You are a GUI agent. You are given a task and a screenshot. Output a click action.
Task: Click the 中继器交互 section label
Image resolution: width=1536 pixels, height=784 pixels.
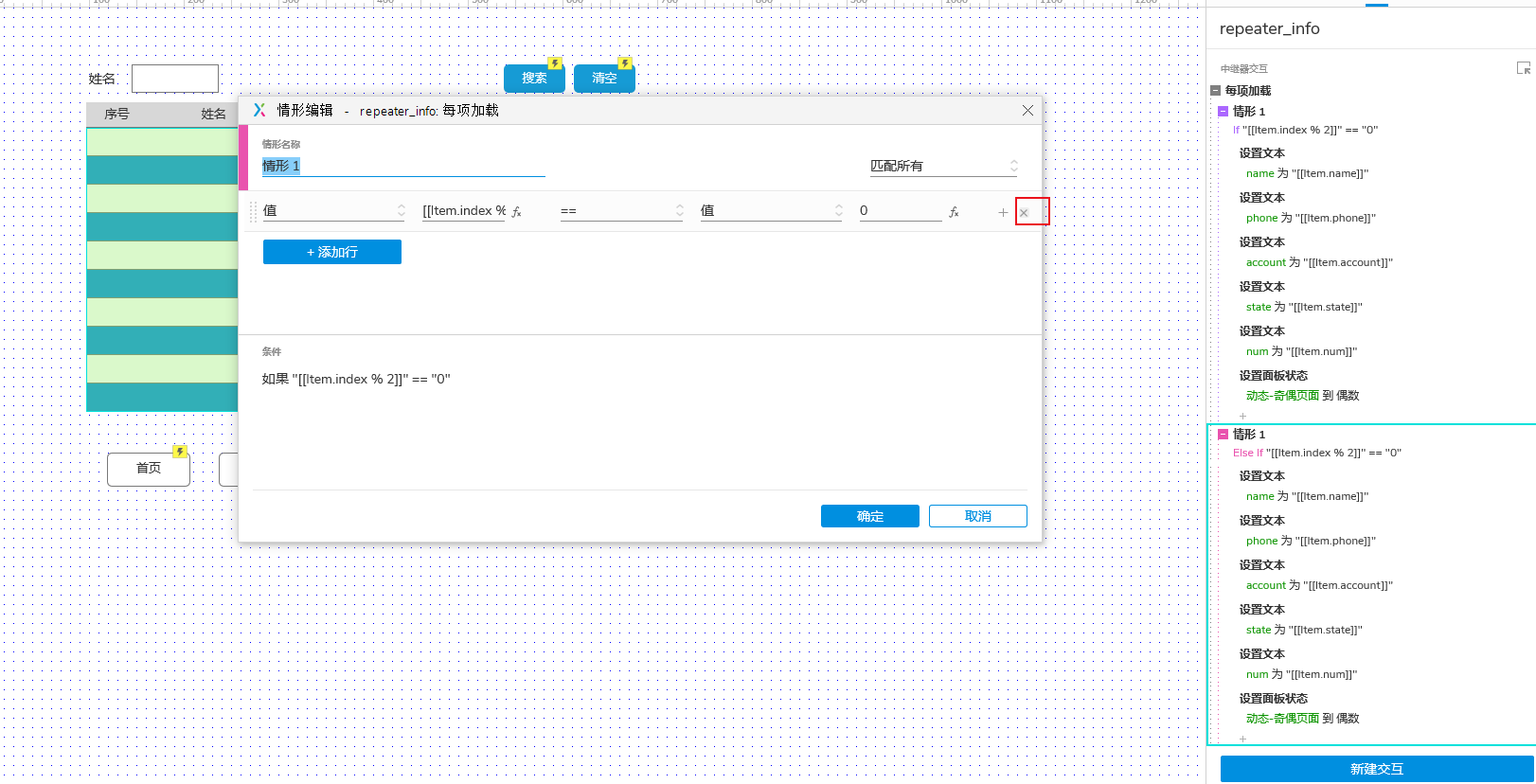[1243, 69]
